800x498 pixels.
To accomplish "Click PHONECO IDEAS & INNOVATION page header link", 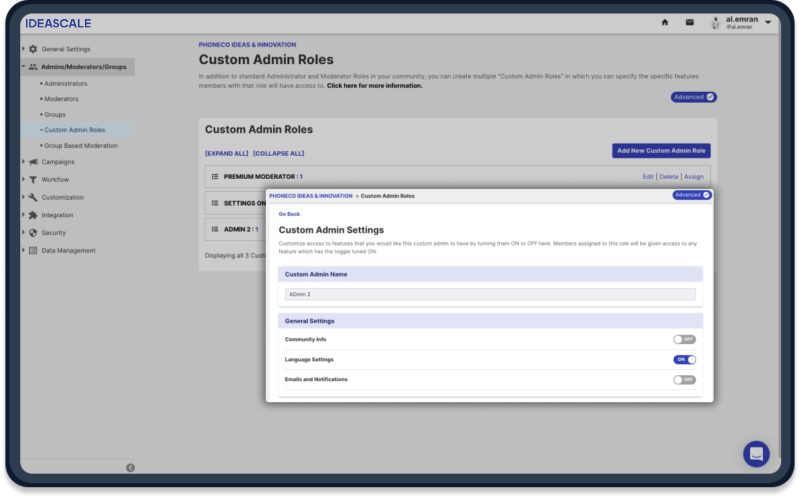I will tap(247, 45).
